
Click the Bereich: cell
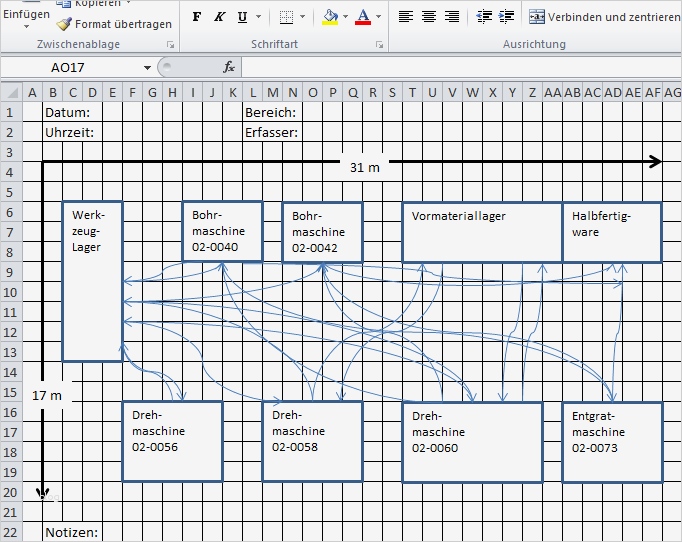tap(271, 113)
